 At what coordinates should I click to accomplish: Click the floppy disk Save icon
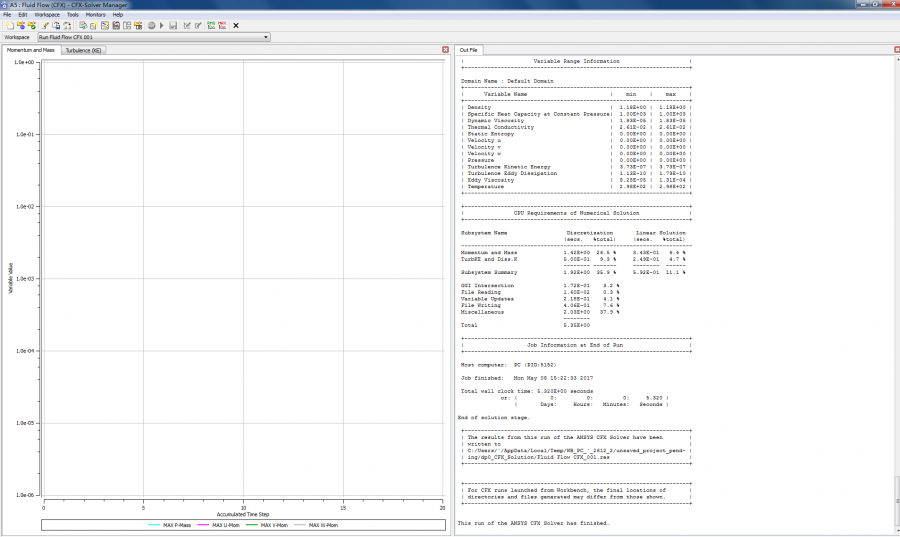174,25
